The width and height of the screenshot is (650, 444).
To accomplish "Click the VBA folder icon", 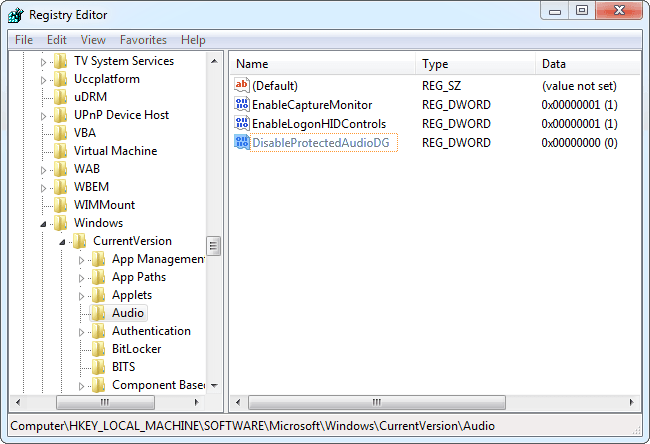I will point(61,133).
